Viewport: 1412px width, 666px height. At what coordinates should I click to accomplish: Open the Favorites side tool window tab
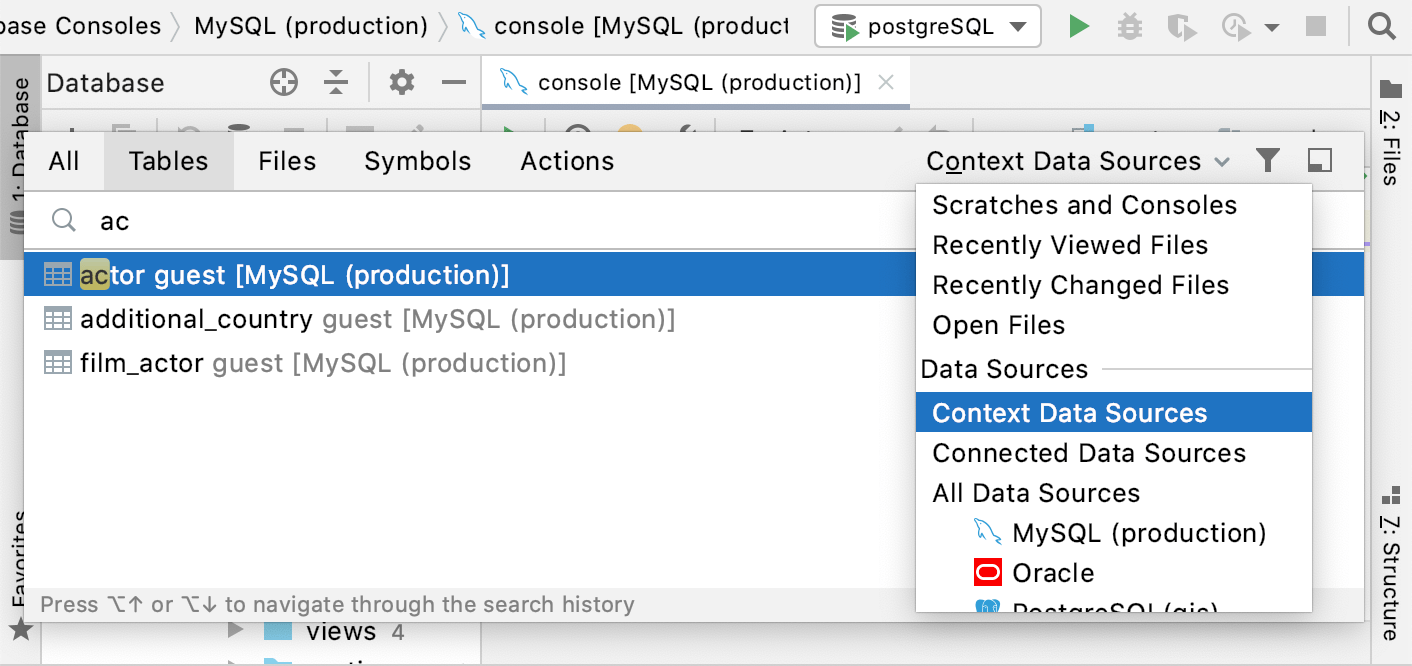(x=20, y=575)
